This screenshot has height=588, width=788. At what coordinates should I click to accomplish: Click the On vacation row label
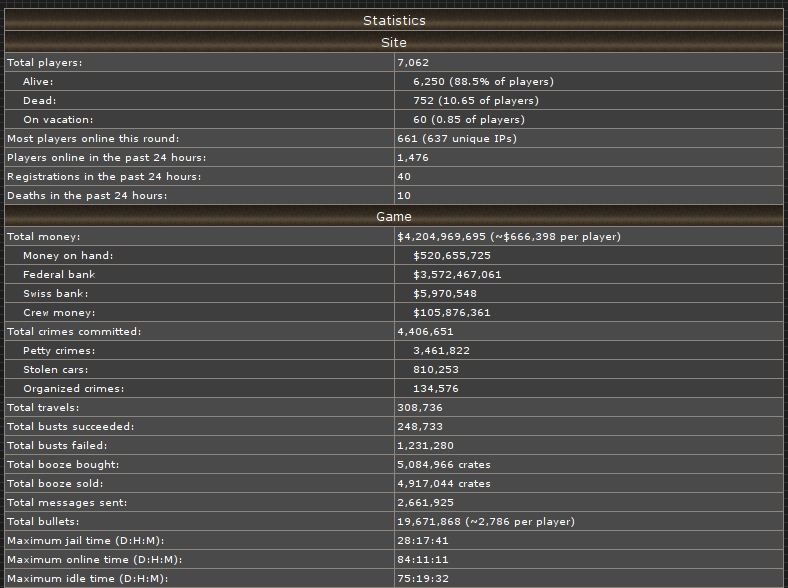[58, 120]
